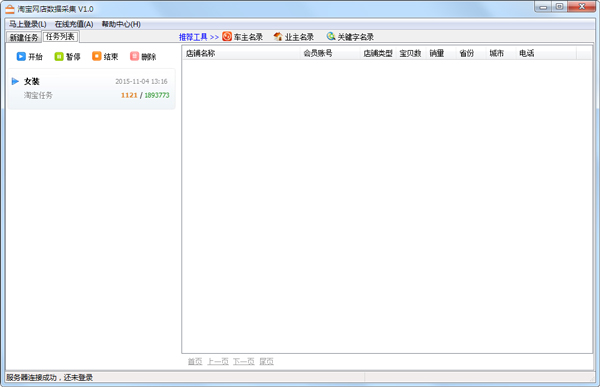The width and height of the screenshot is (600, 387).
Task: Switch to the 新建任务 tab
Action: [24, 37]
